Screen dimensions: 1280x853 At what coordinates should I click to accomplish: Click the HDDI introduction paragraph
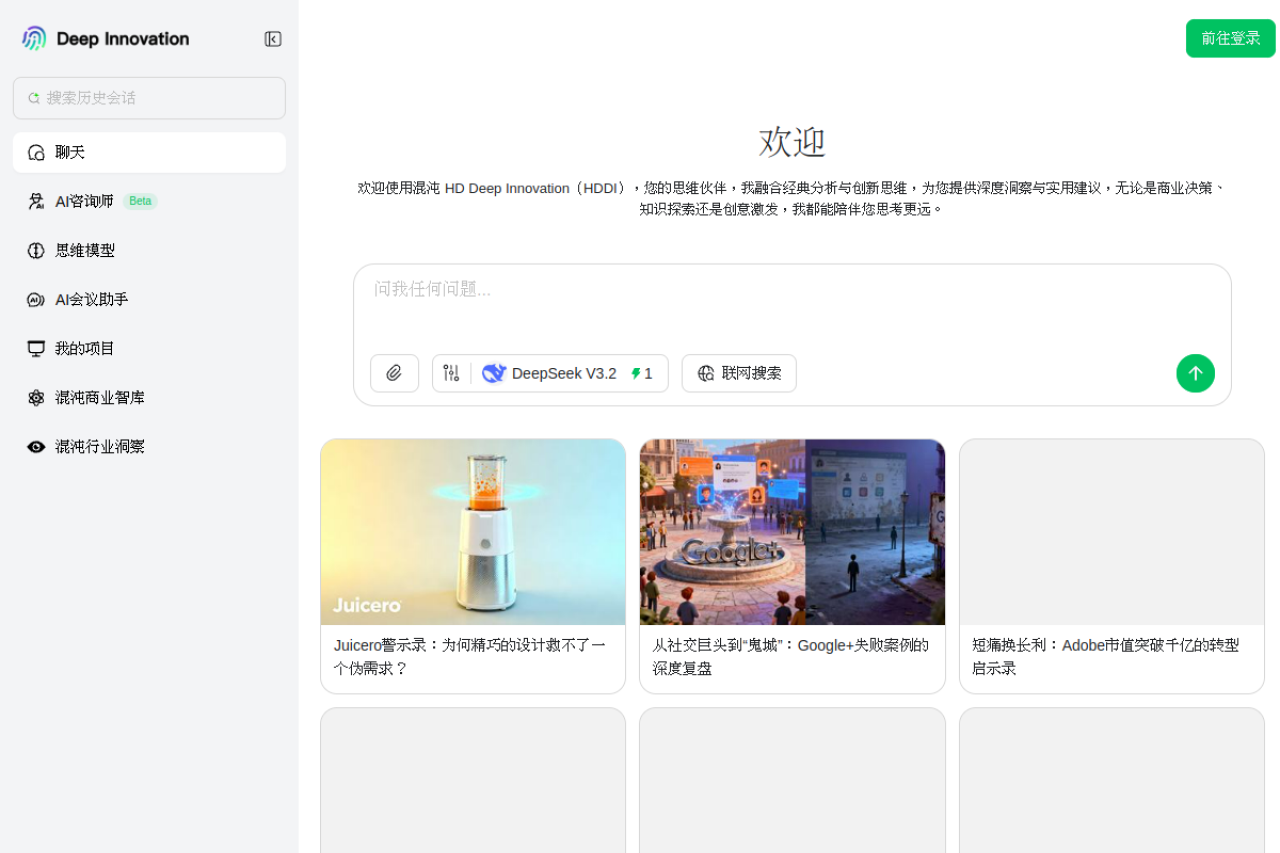coord(792,199)
